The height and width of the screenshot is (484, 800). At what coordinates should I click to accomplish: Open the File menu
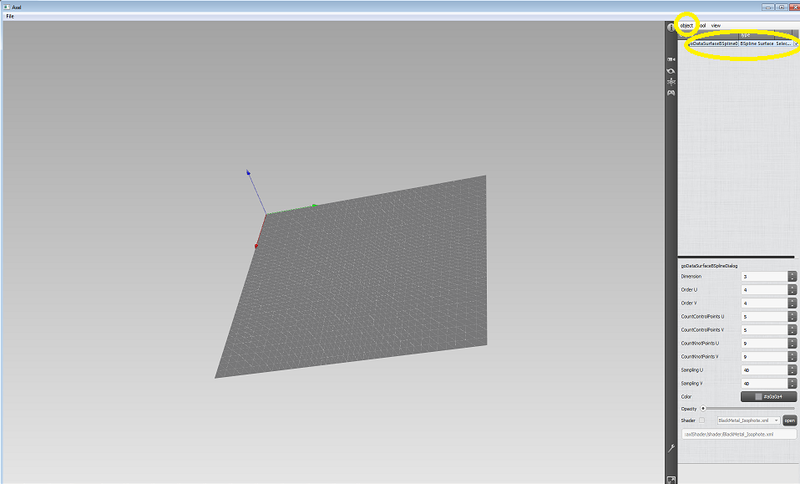tap(10, 16)
